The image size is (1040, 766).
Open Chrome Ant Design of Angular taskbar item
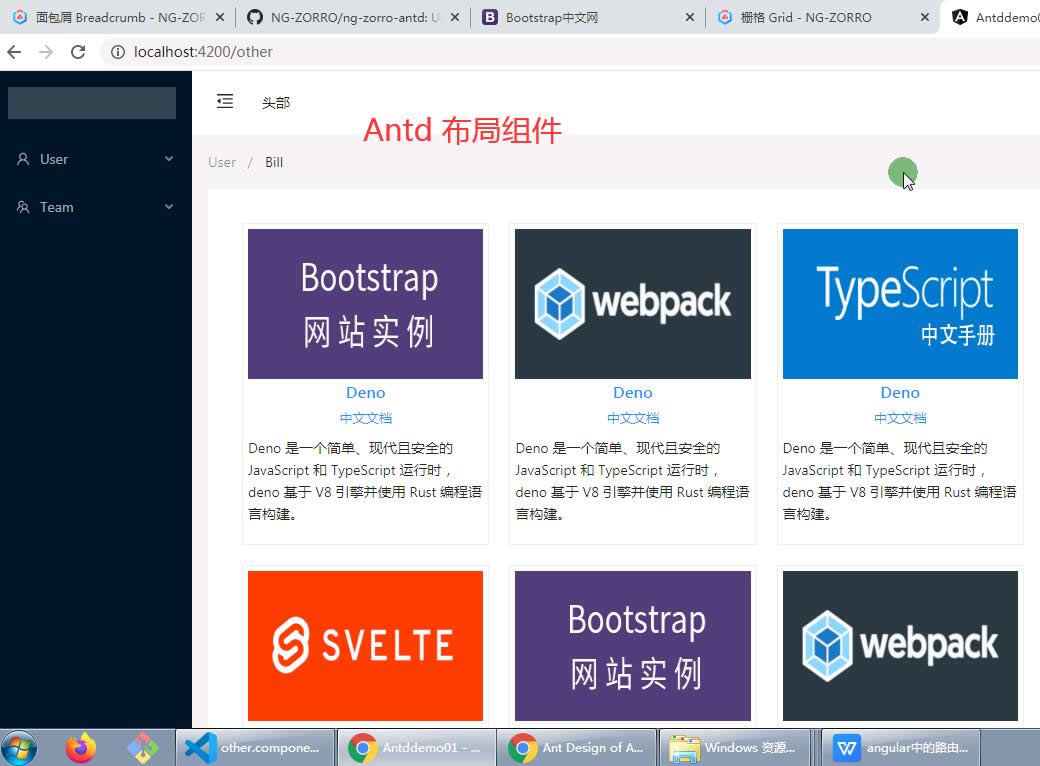click(x=577, y=748)
